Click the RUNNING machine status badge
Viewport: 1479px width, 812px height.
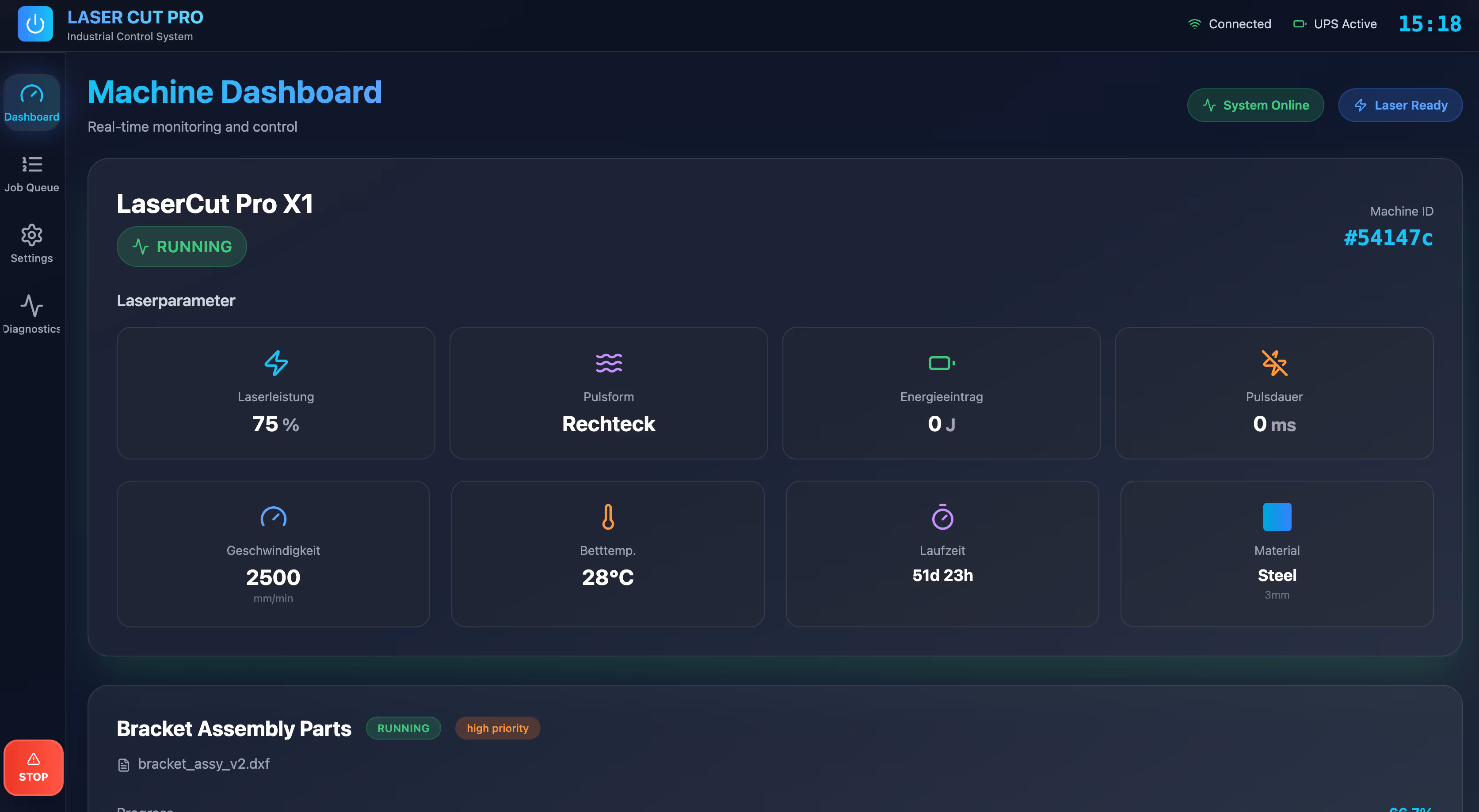[181, 246]
